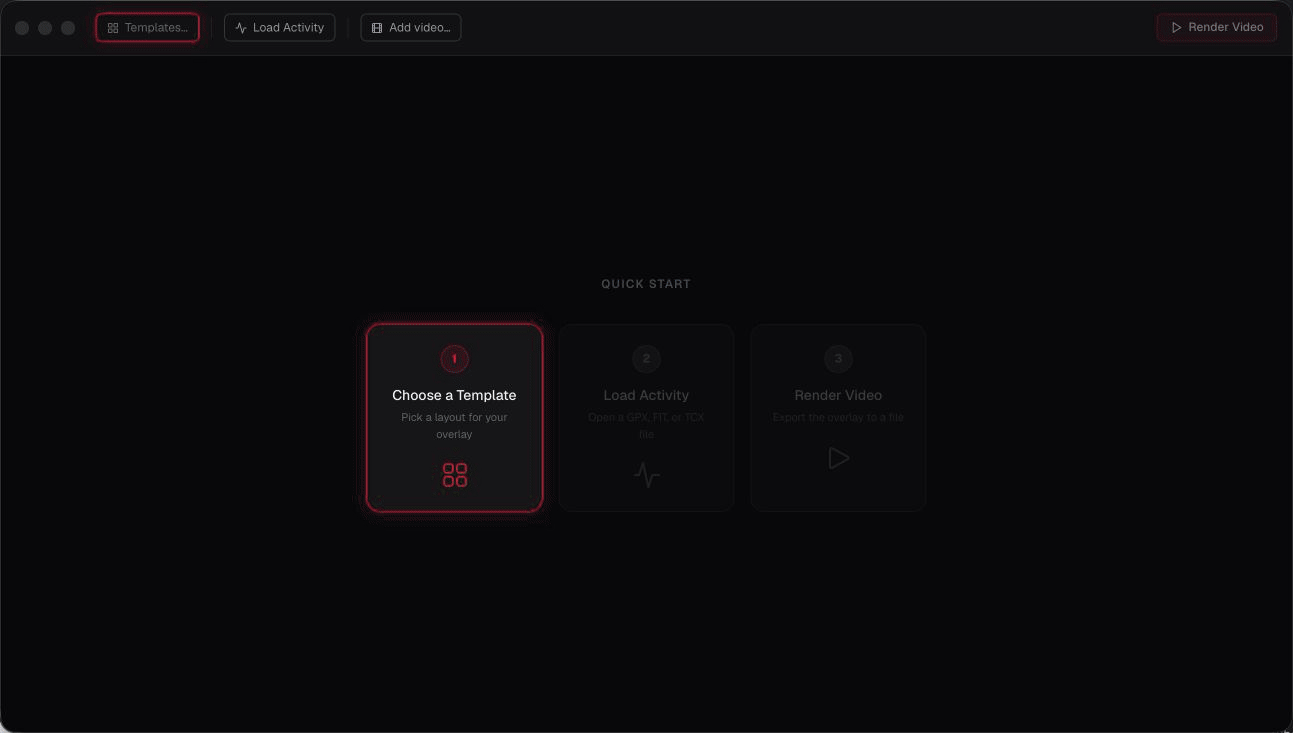Click the heartbeat waveform icon in Load Activity card
Viewport: 1293px width, 733px height.
pyautogui.click(x=647, y=474)
